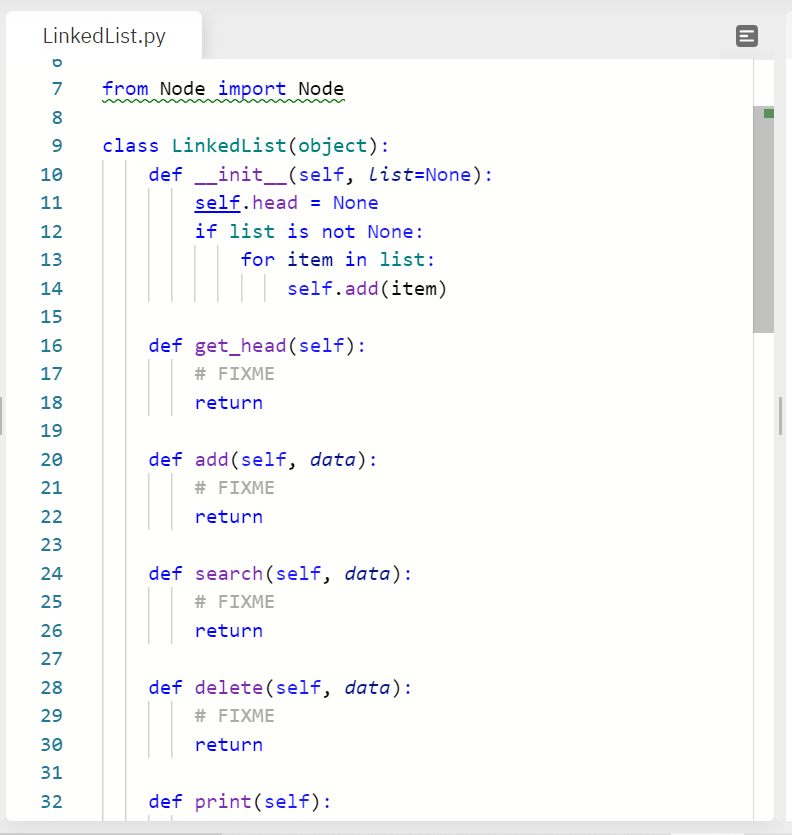Click the FIXME comment on line 21

click(234, 488)
